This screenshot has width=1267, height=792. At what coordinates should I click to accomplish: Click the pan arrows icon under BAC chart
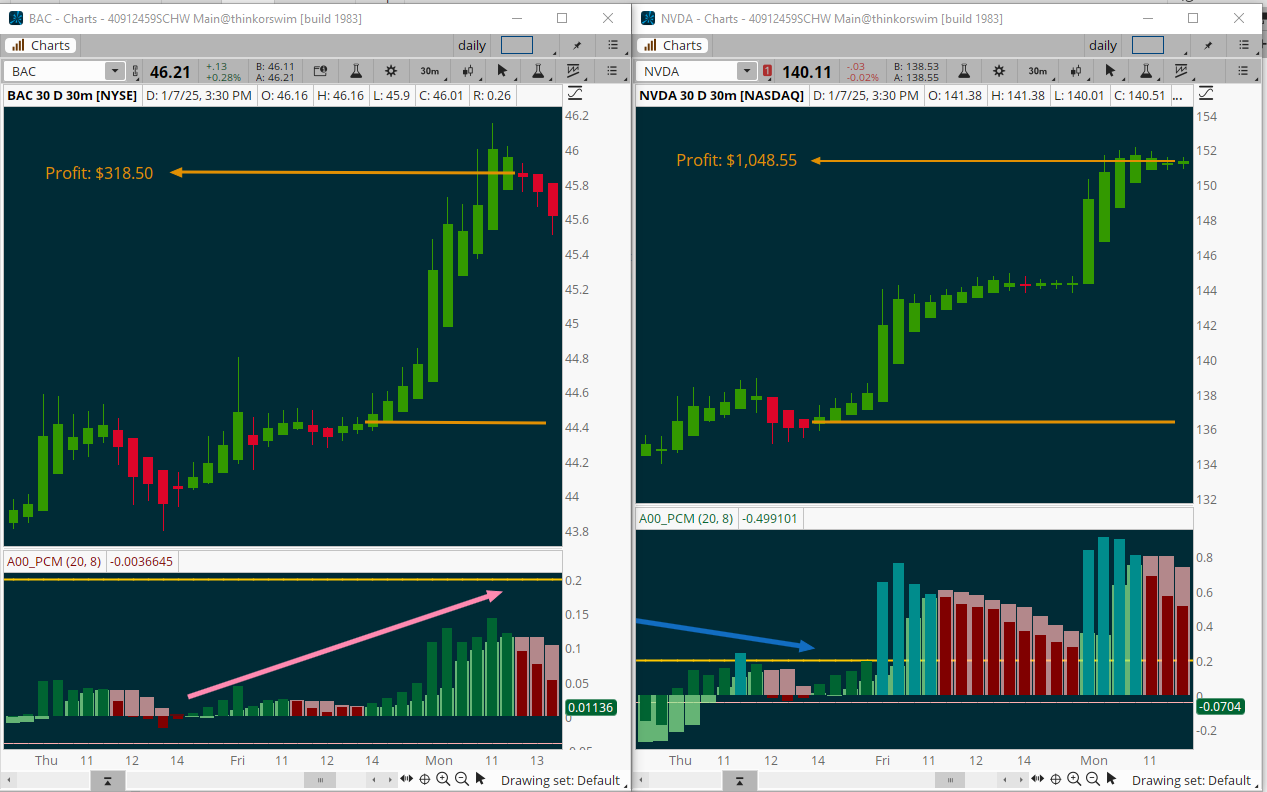coord(407,779)
